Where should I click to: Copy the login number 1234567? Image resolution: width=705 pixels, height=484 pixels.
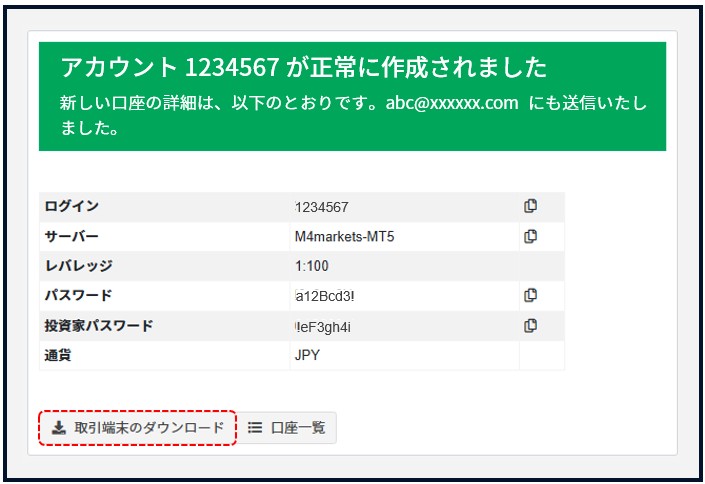(530, 207)
